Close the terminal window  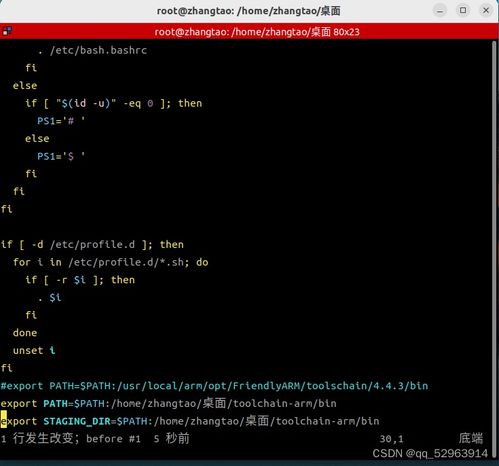pyautogui.click(x=486, y=11)
